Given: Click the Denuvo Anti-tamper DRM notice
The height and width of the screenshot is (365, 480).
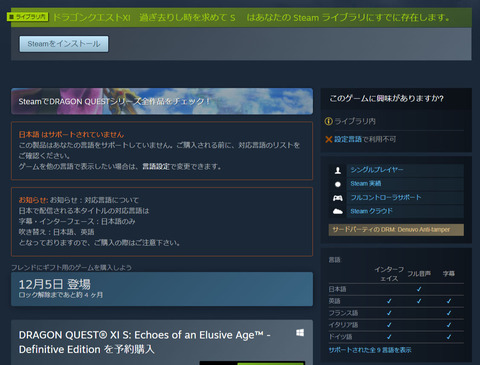Looking at the screenshot, I should tap(396, 230).
